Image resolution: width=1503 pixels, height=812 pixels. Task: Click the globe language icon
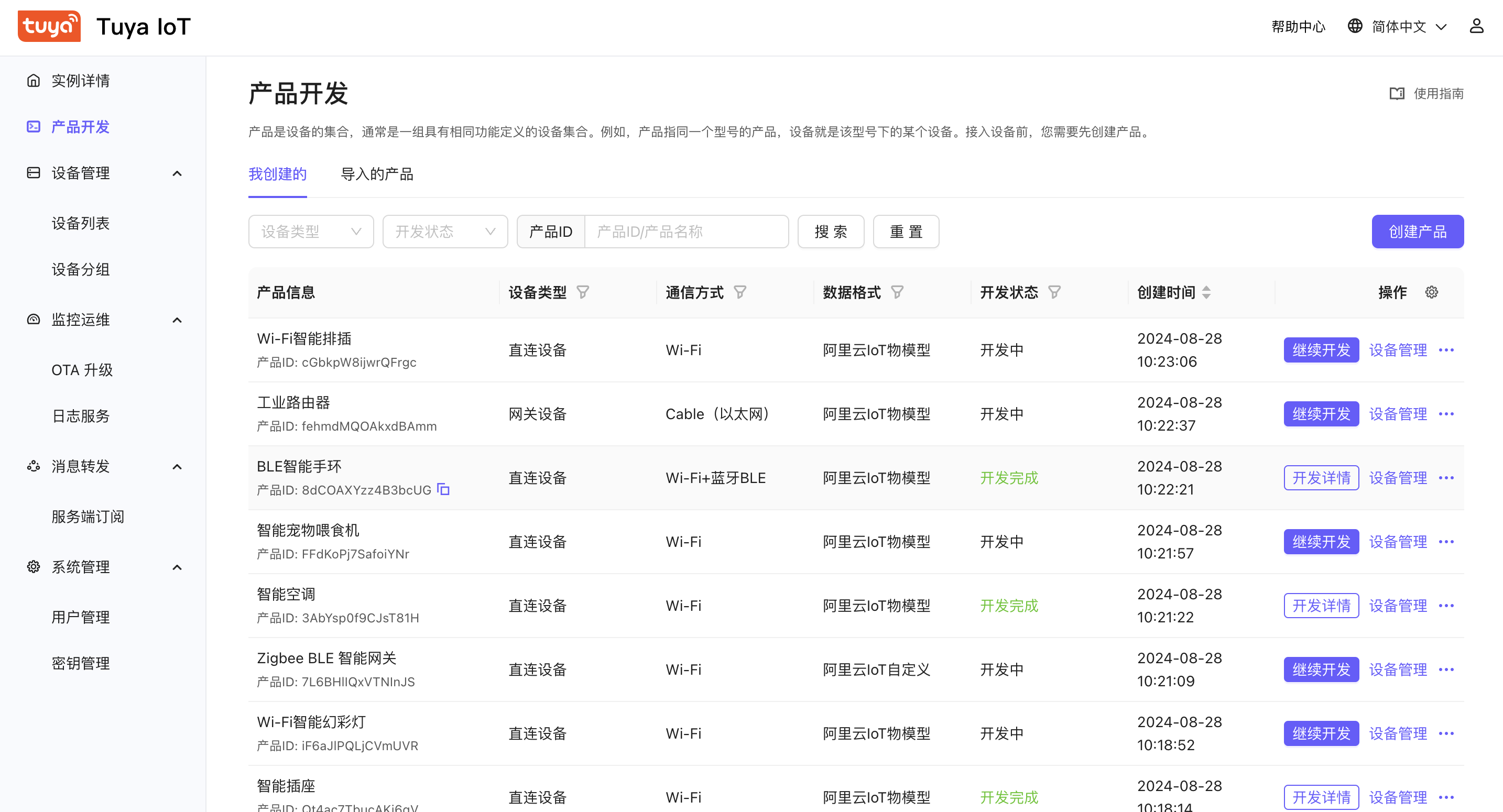click(x=1355, y=26)
